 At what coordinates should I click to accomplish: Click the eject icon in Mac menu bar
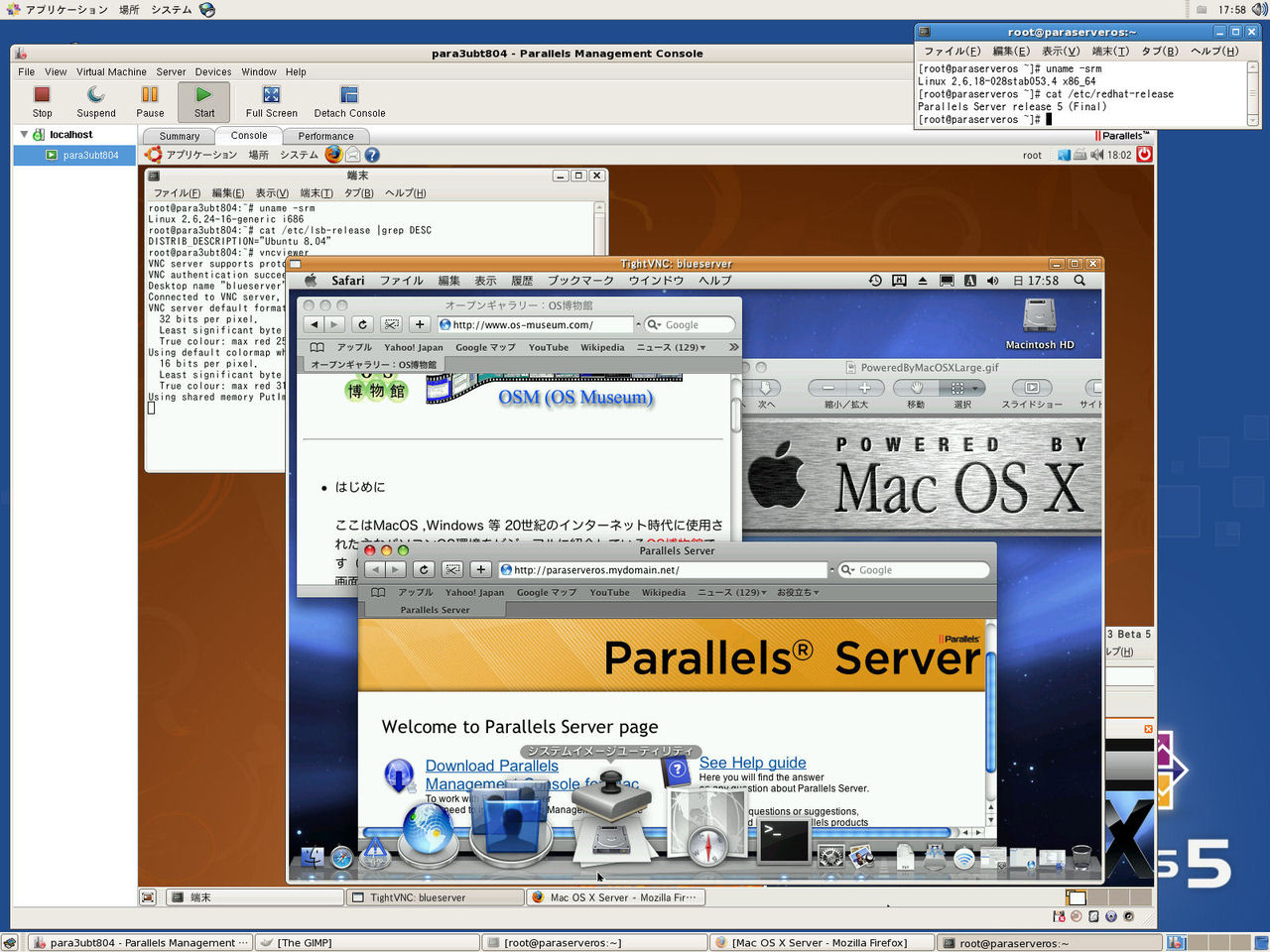pyautogui.click(x=923, y=281)
